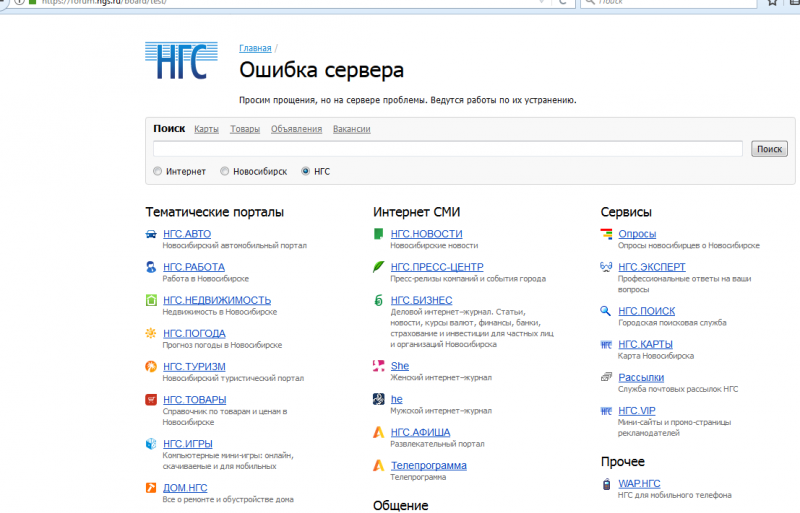Viewport: 800px width, 513px height.
Task: Open the НГС.КАРТЫ link
Action: point(645,344)
